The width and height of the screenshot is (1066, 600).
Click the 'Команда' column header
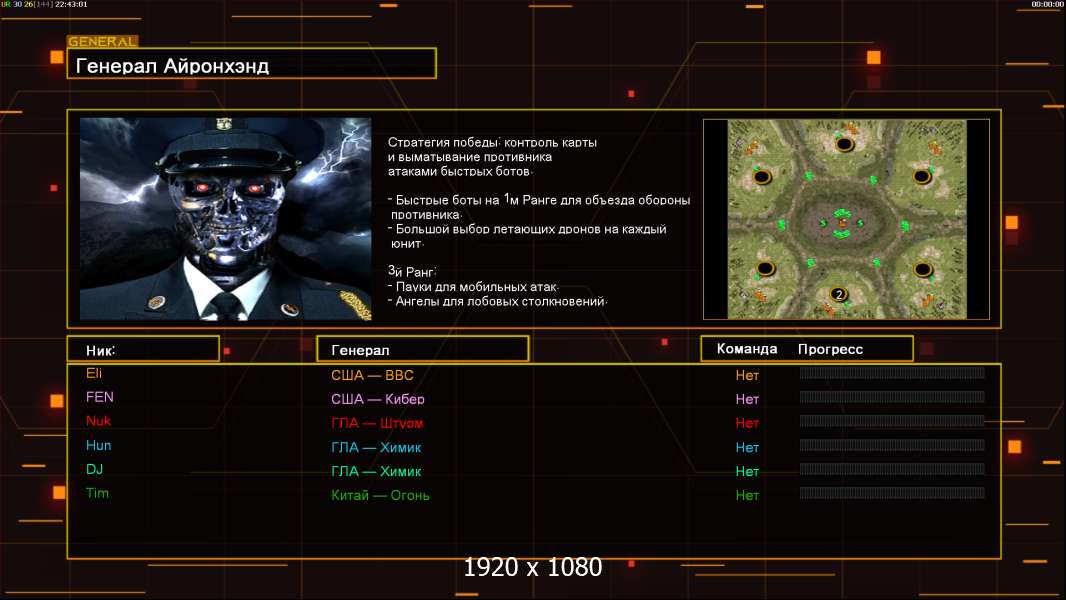click(x=746, y=349)
